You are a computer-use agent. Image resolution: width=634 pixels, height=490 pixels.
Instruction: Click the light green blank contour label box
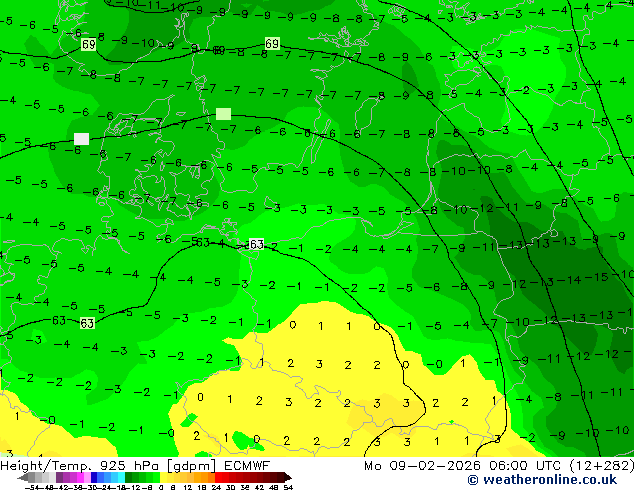(x=223, y=114)
